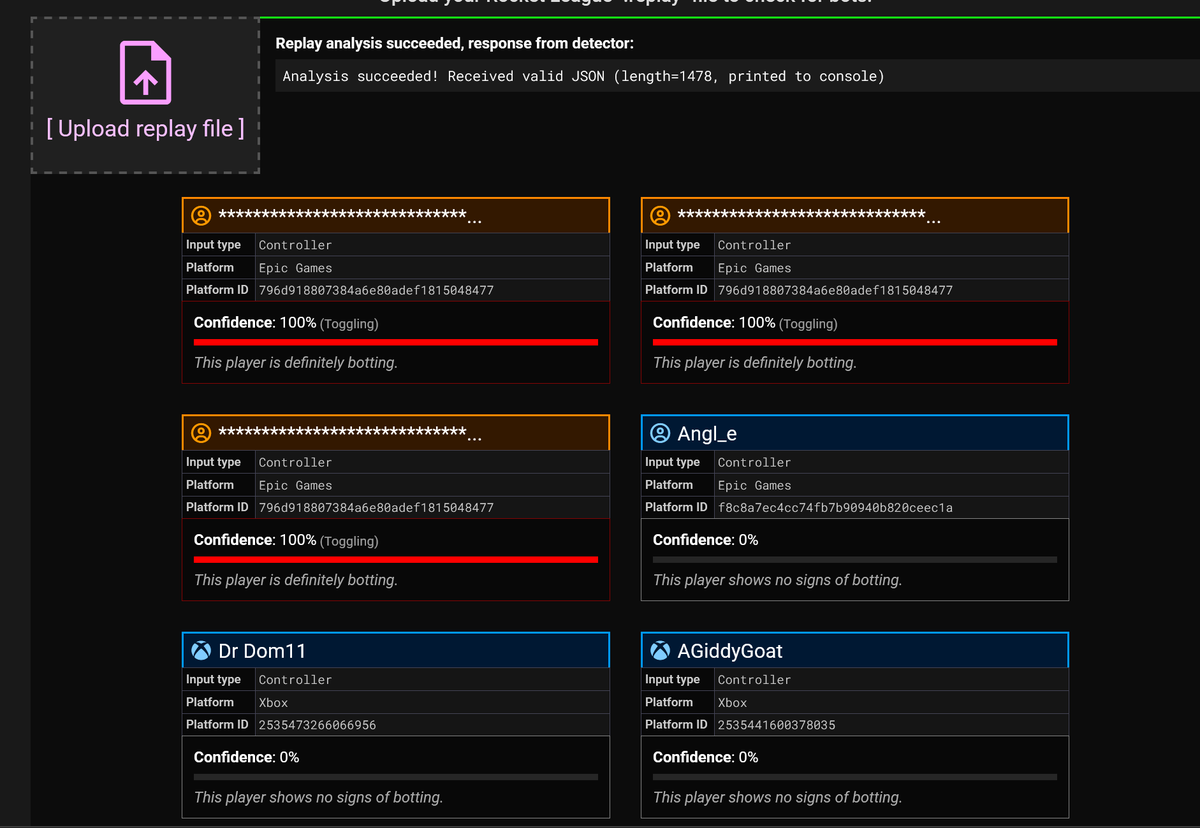Screen dimensions: 1200x828
Task: Click "Xbox" platform value in Dr Dom11's card
Action: tap(273, 703)
